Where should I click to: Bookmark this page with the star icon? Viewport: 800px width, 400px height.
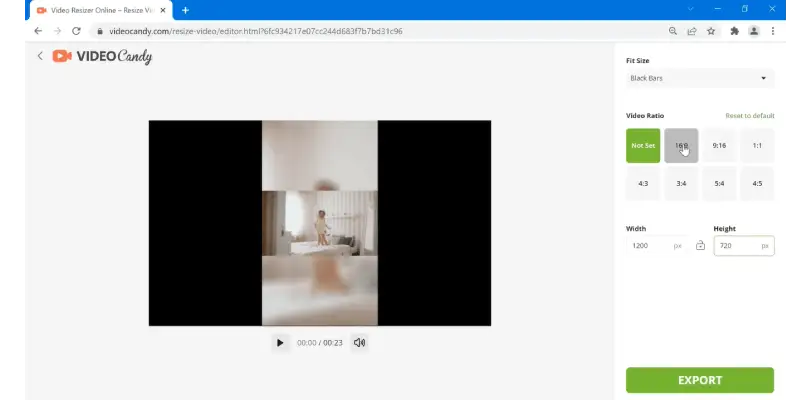coord(711,31)
